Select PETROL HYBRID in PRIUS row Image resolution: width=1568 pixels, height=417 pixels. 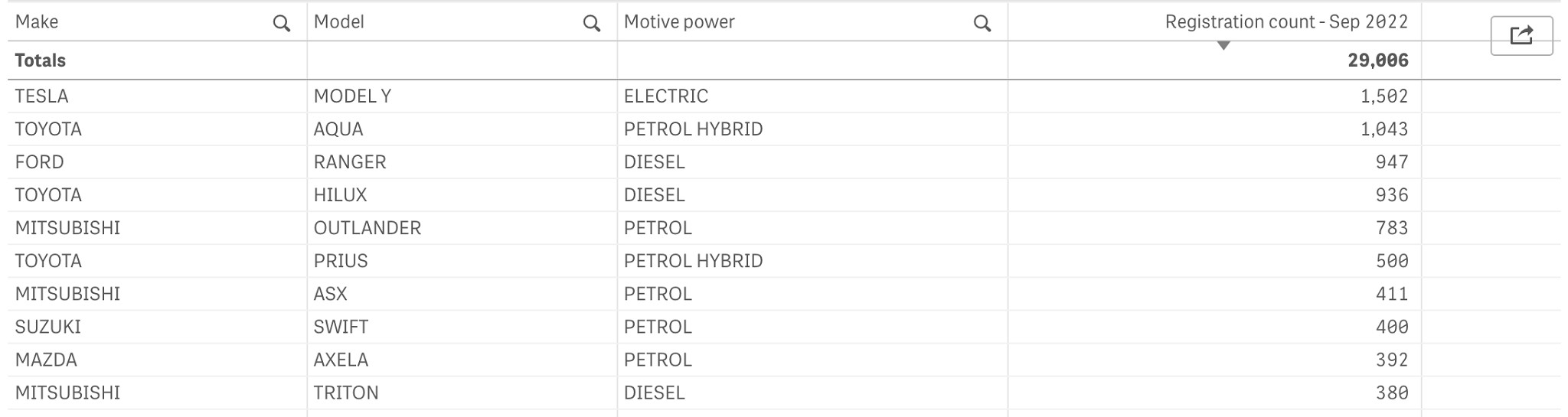point(694,261)
